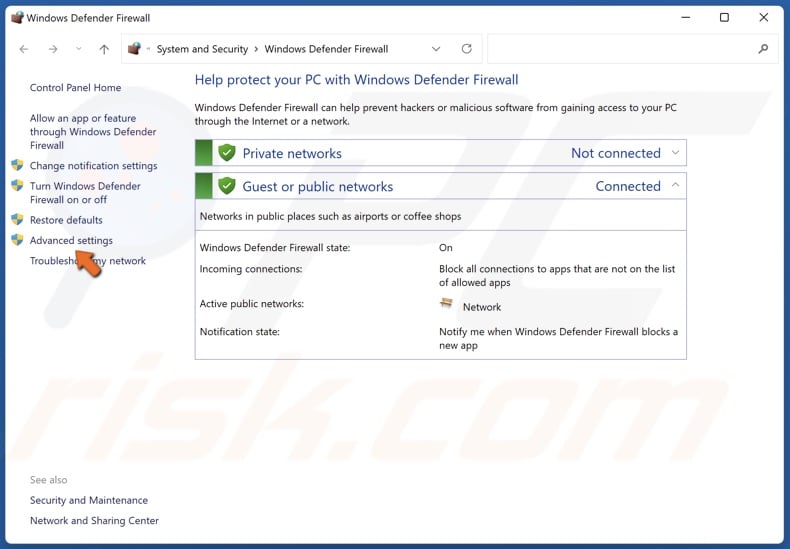Maximize the Windows Defender Firewall window

click(724, 18)
